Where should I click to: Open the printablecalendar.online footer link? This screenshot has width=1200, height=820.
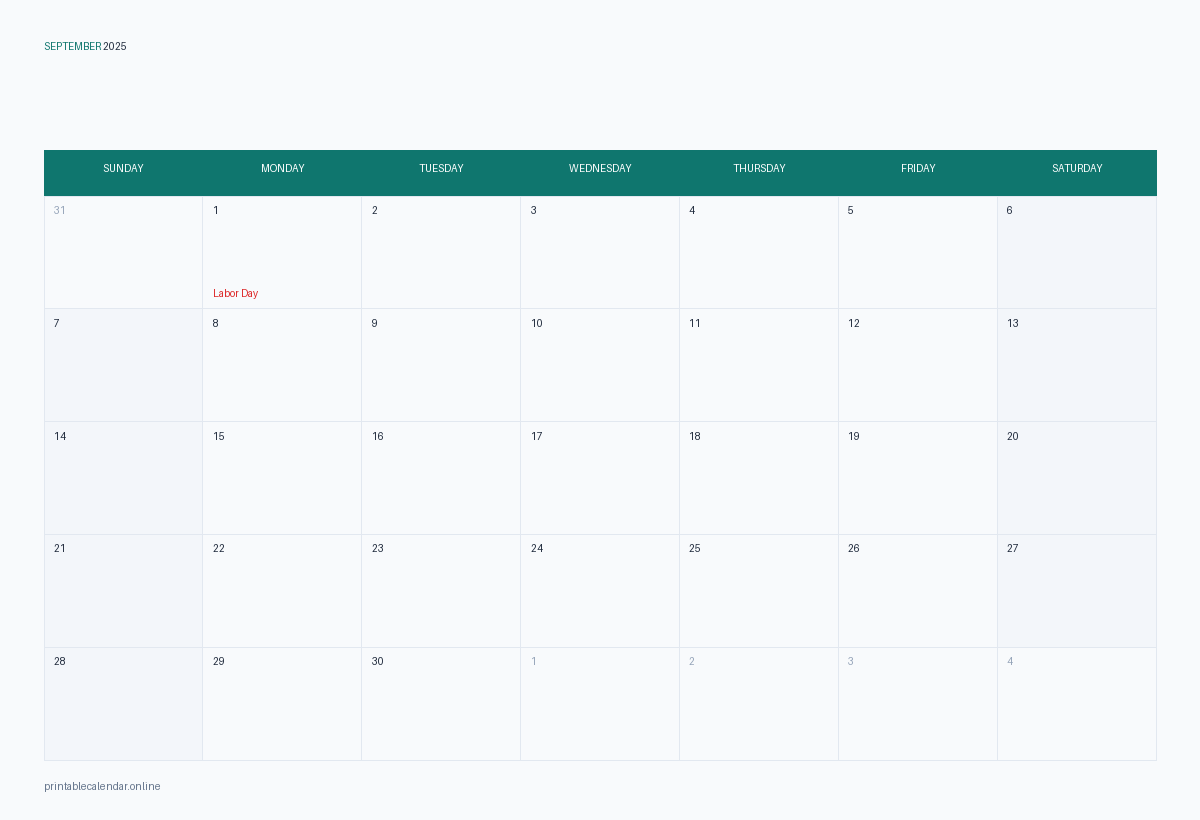[102, 787]
